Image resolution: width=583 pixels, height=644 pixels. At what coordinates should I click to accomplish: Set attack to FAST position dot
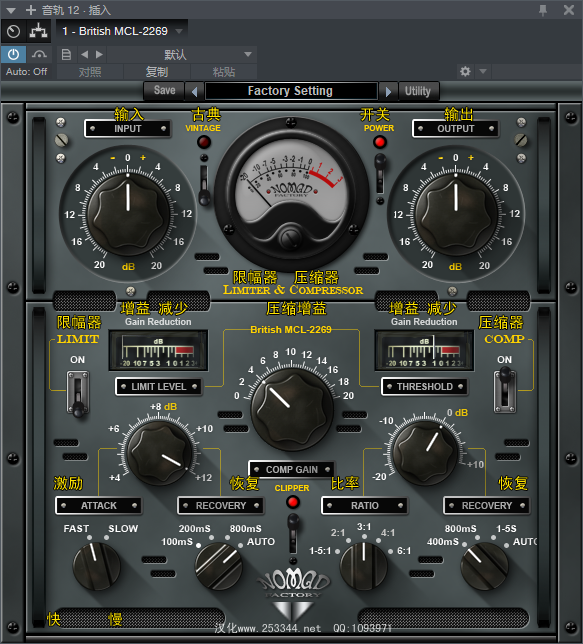click(90, 538)
